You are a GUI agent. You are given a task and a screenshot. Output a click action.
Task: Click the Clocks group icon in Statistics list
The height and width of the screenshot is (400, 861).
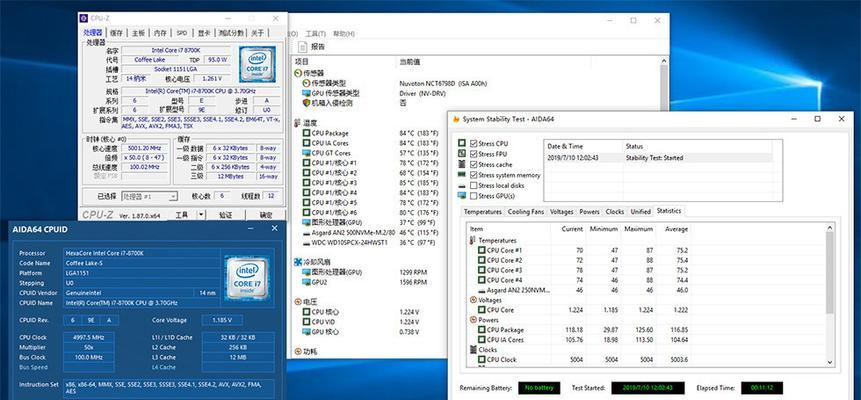pyautogui.click(x=473, y=349)
